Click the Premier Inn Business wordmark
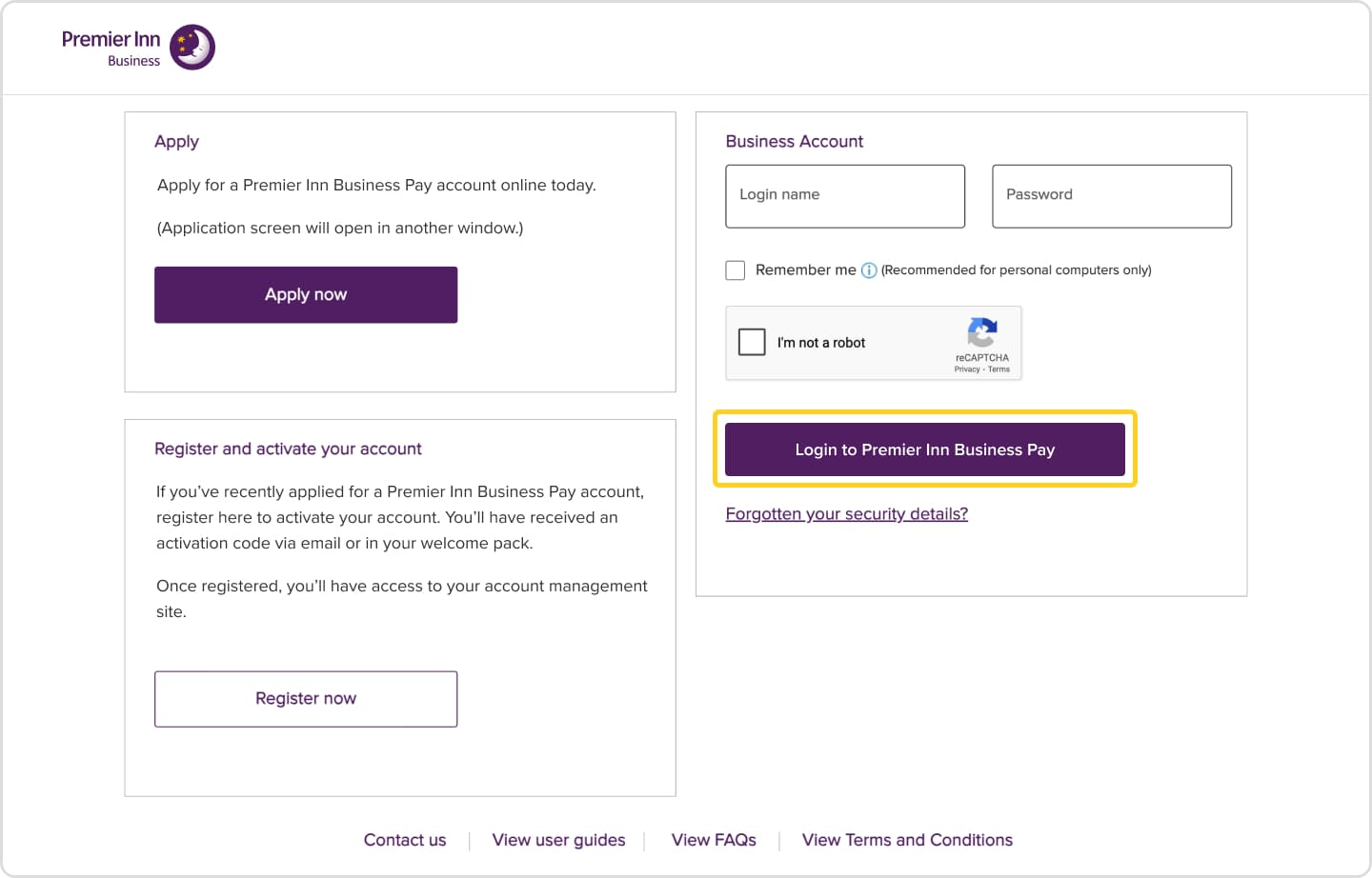This screenshot has height=878, width=1372. pos(111,49)
